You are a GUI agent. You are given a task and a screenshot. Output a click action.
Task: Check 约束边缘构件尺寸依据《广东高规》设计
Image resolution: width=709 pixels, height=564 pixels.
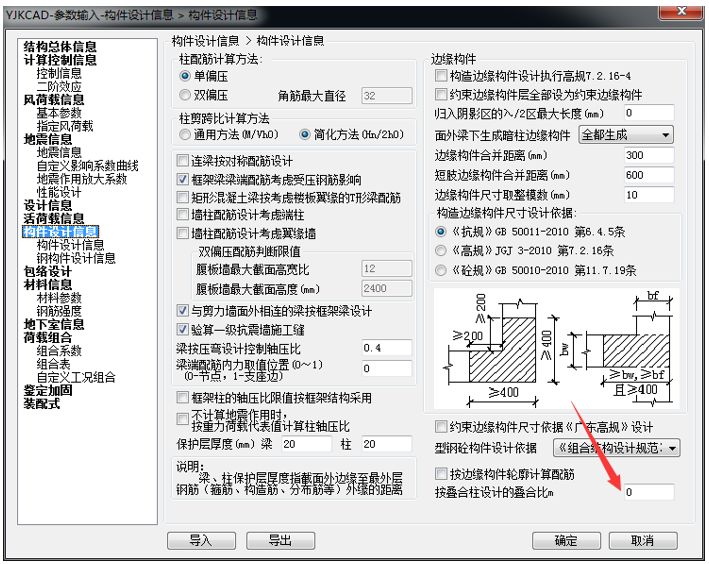440,427
